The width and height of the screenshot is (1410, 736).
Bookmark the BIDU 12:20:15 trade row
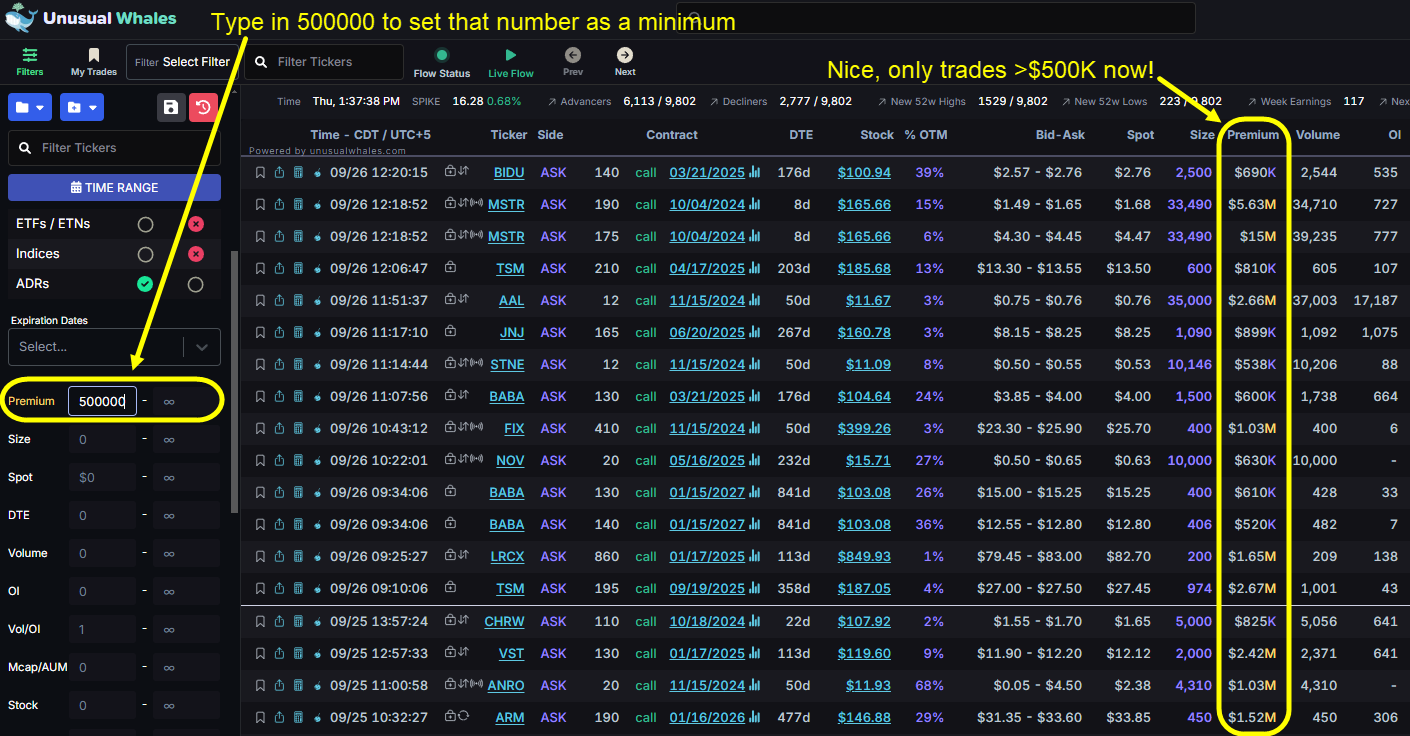[261, 172]
